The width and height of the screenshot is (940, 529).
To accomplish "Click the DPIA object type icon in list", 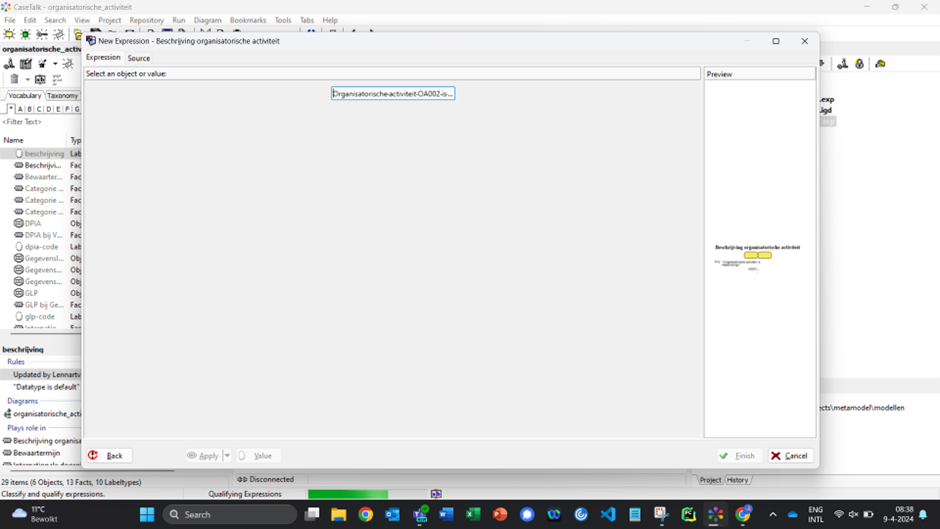I will pos(19,224).
